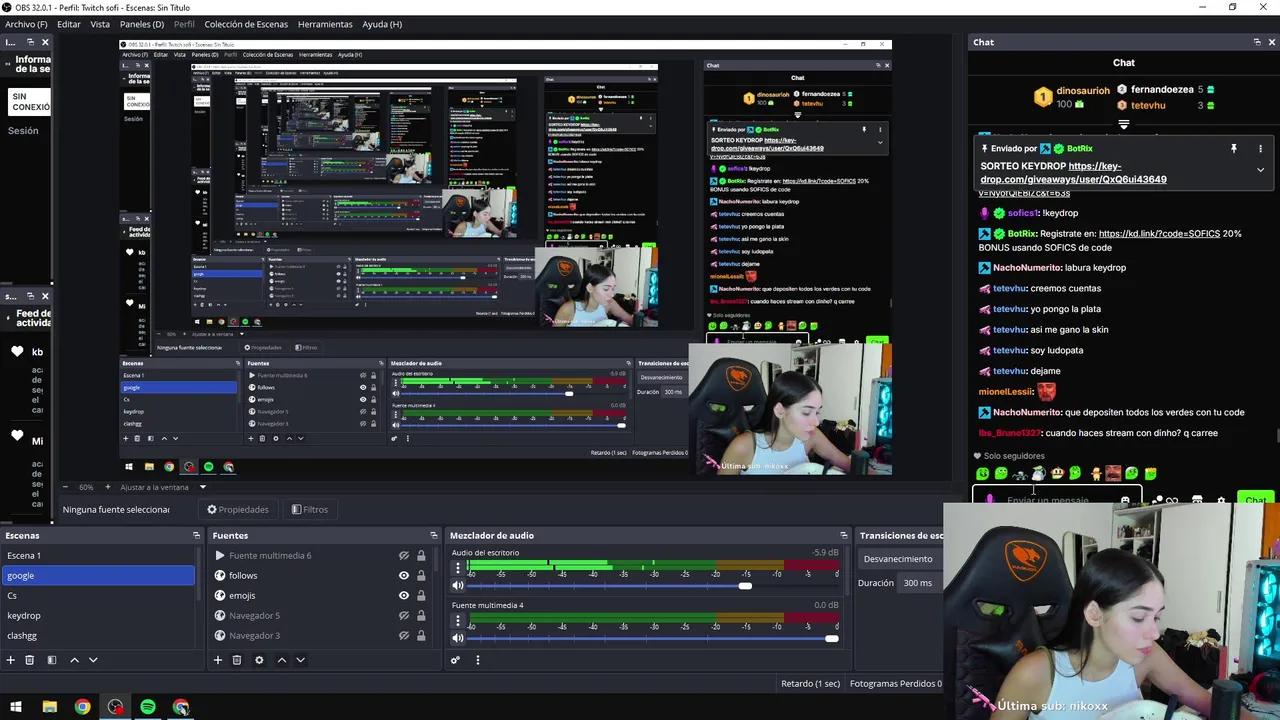Show the Navegador 5 source

[x=404, y=616]
